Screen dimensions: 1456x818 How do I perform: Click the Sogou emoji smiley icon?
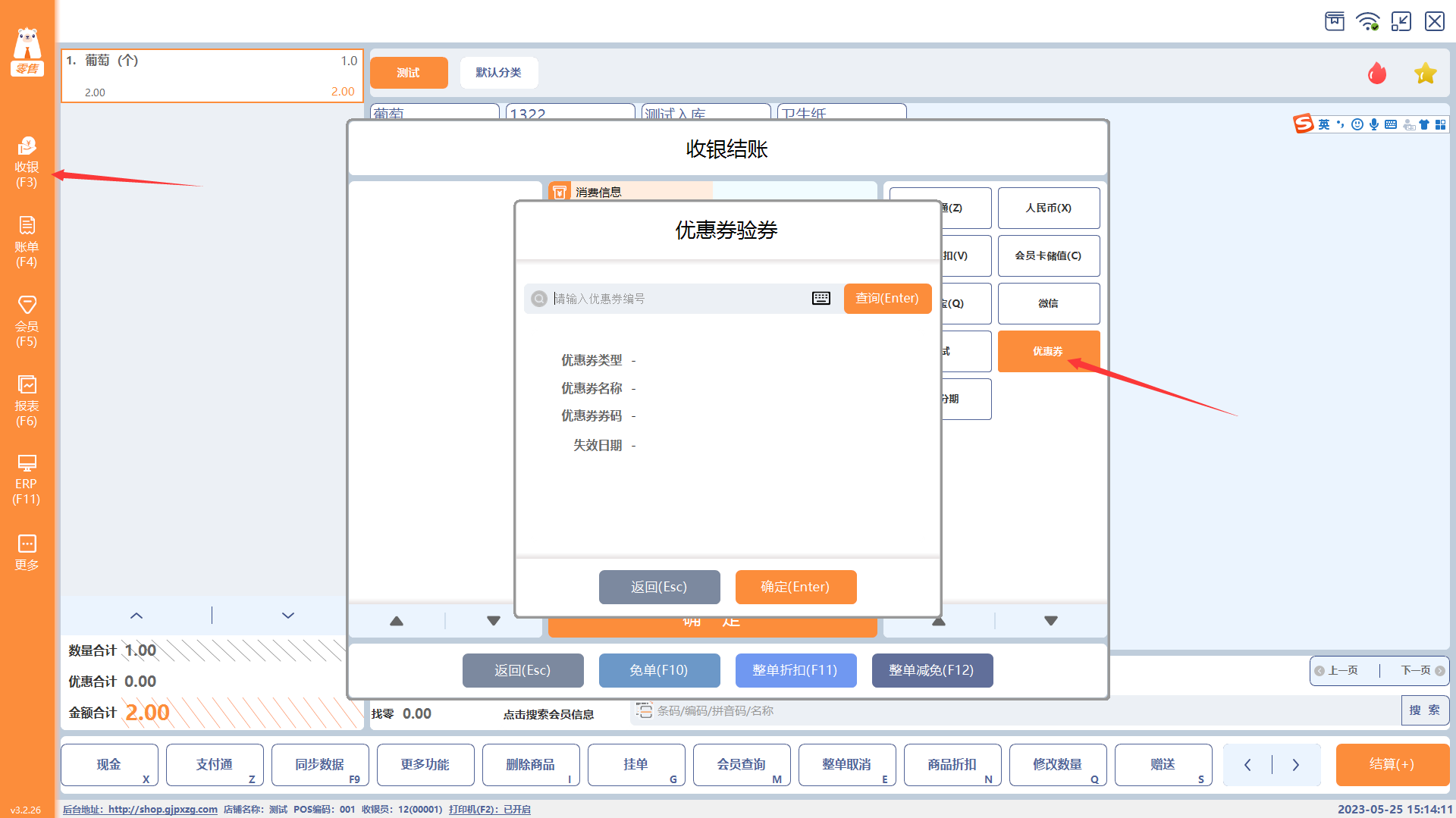(1357, 124)
